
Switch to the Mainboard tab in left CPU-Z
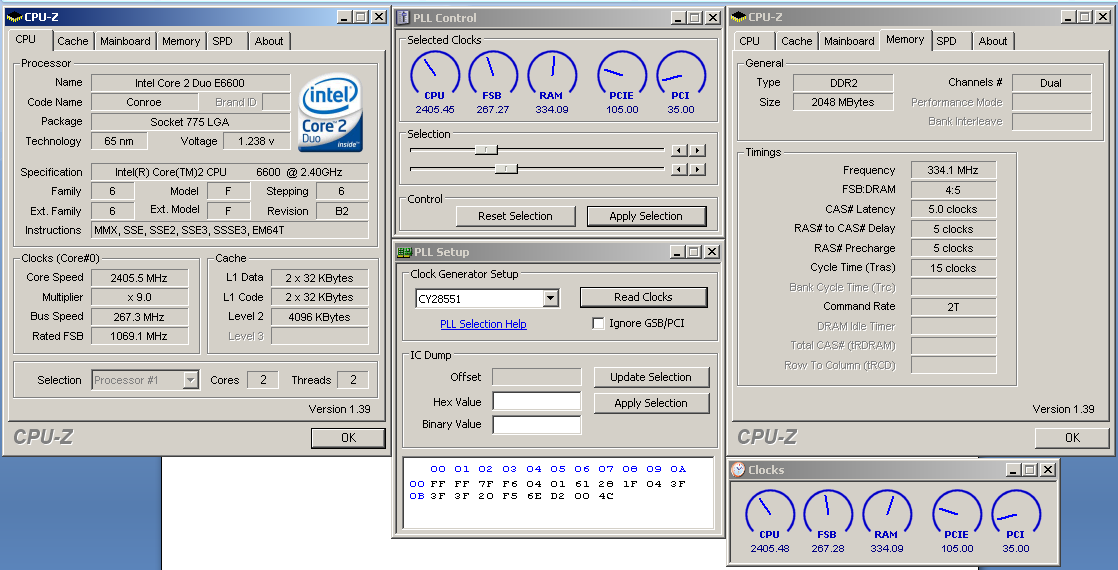(x=125, y=41)
